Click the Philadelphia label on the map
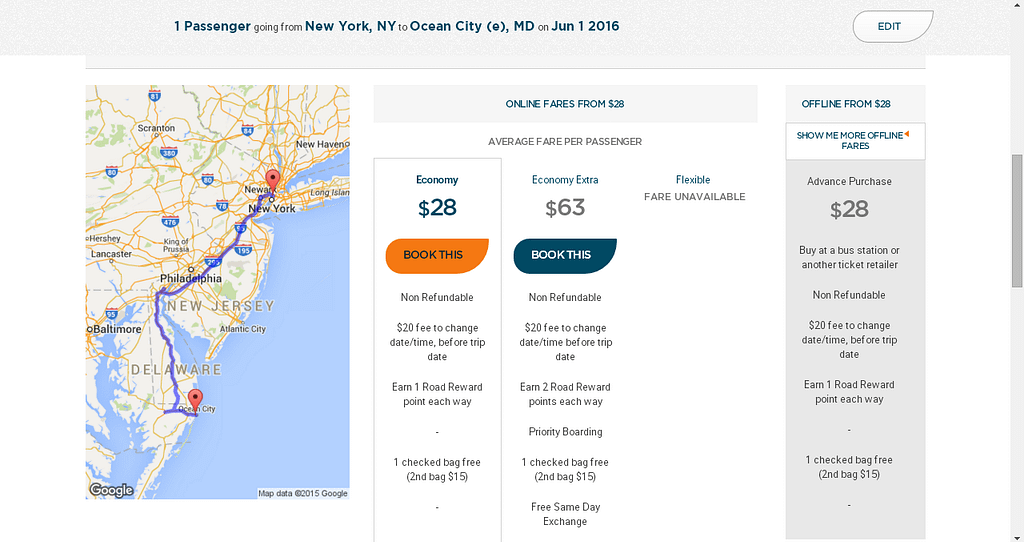 [190, 278]
